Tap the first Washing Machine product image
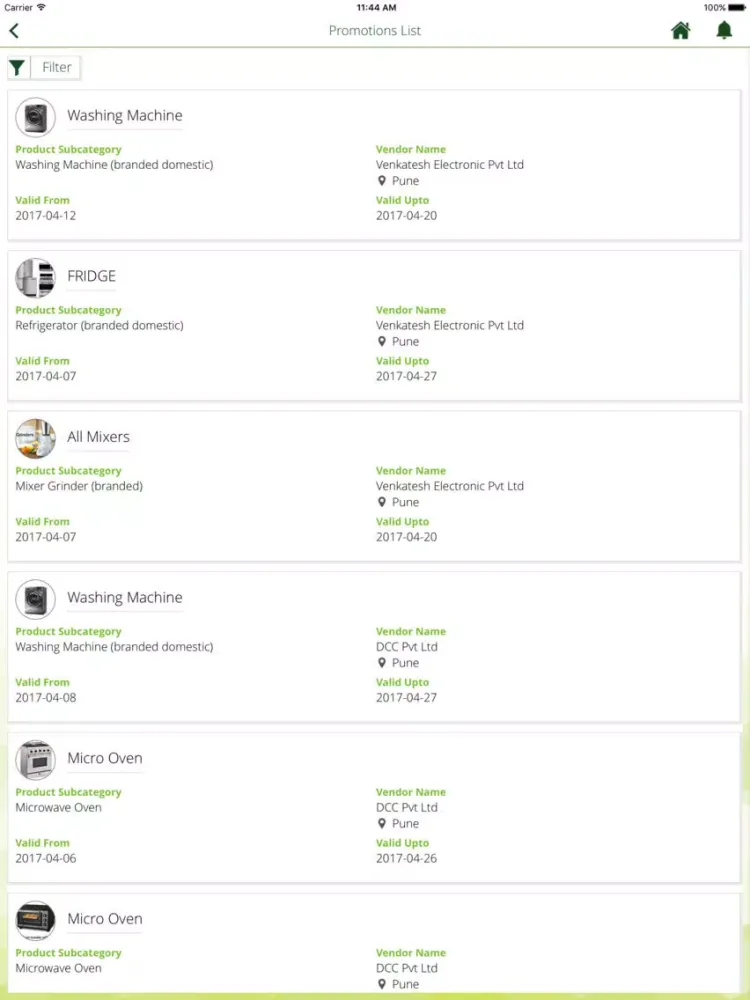 pos(35,117)
